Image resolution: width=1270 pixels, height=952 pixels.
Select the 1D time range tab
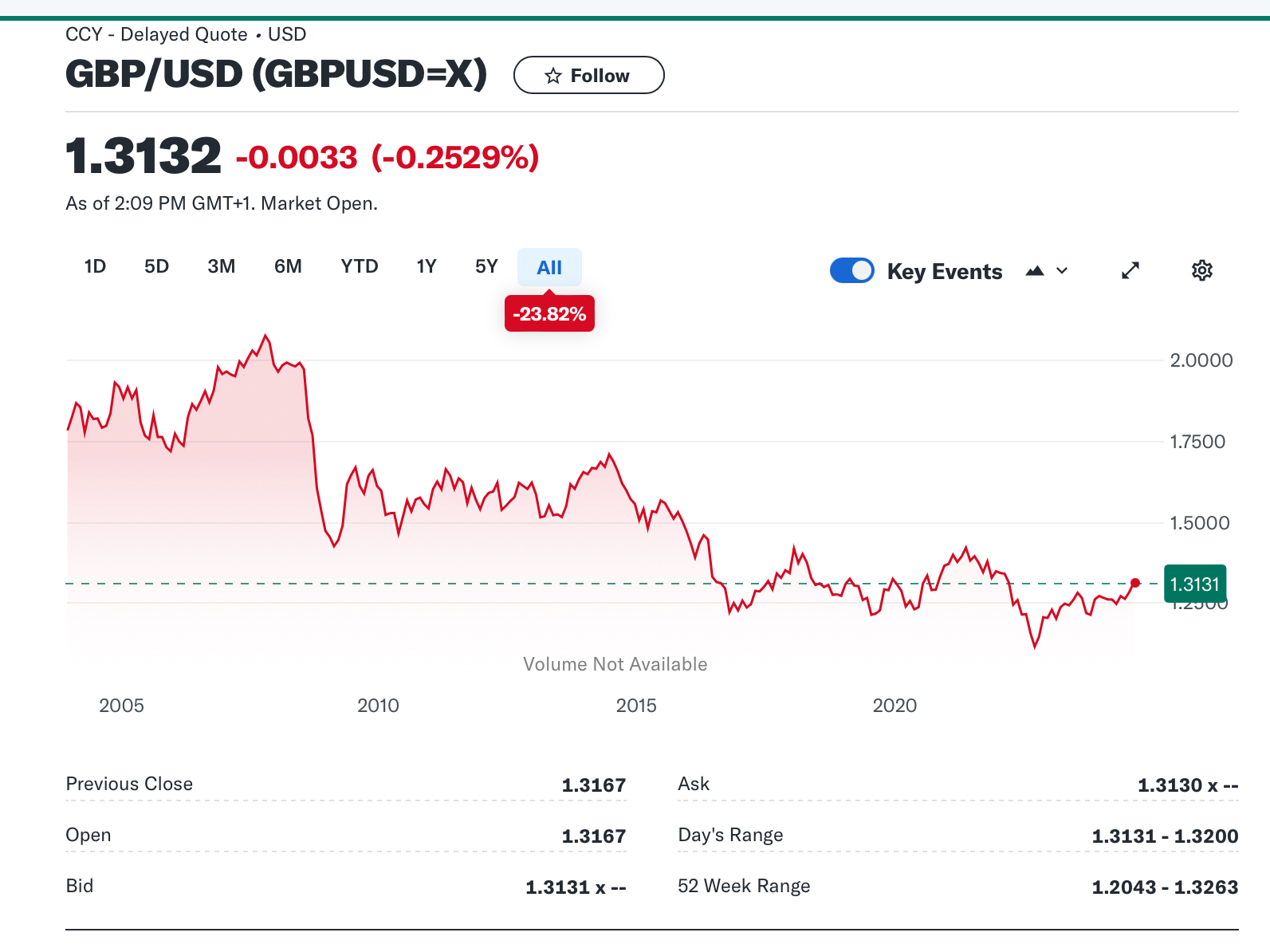click(x=95, y=266)
